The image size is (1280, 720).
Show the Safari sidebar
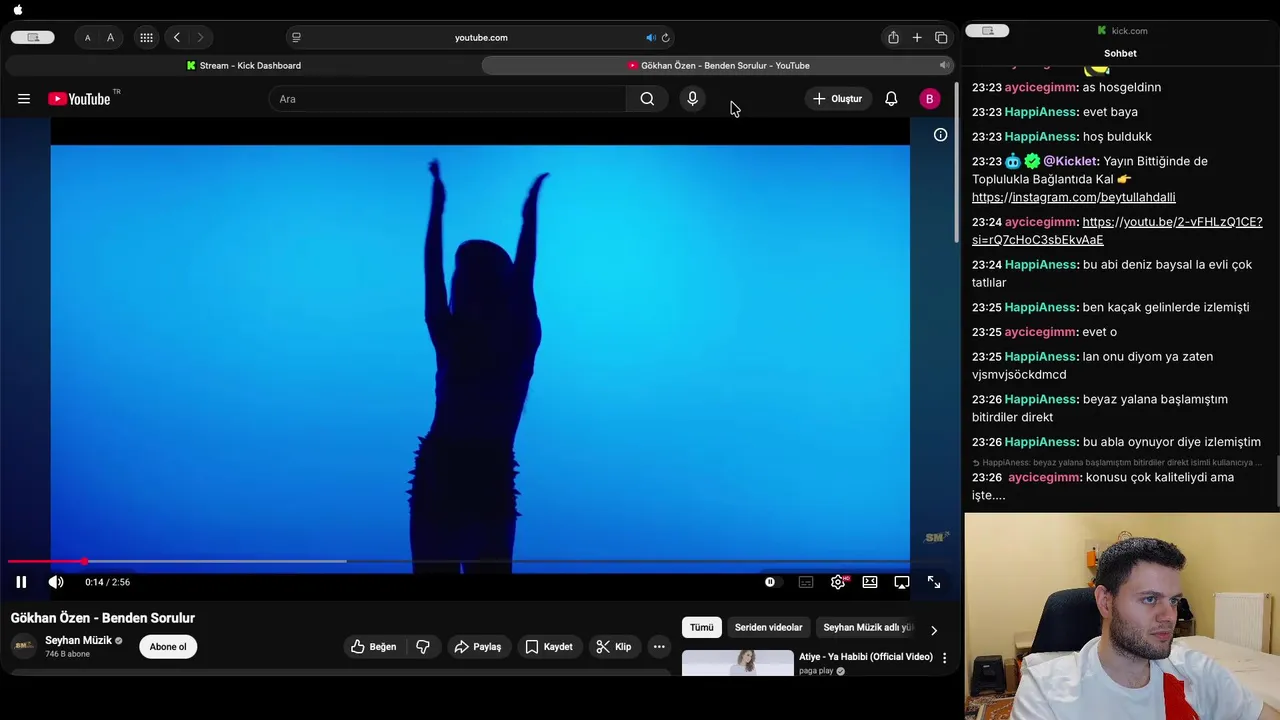(33, 38)
